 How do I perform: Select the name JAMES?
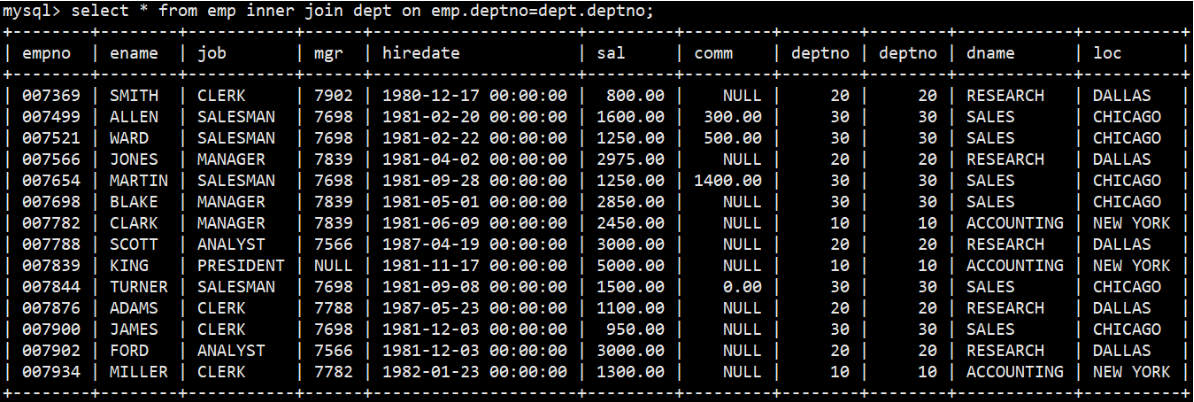click(134, 330)
